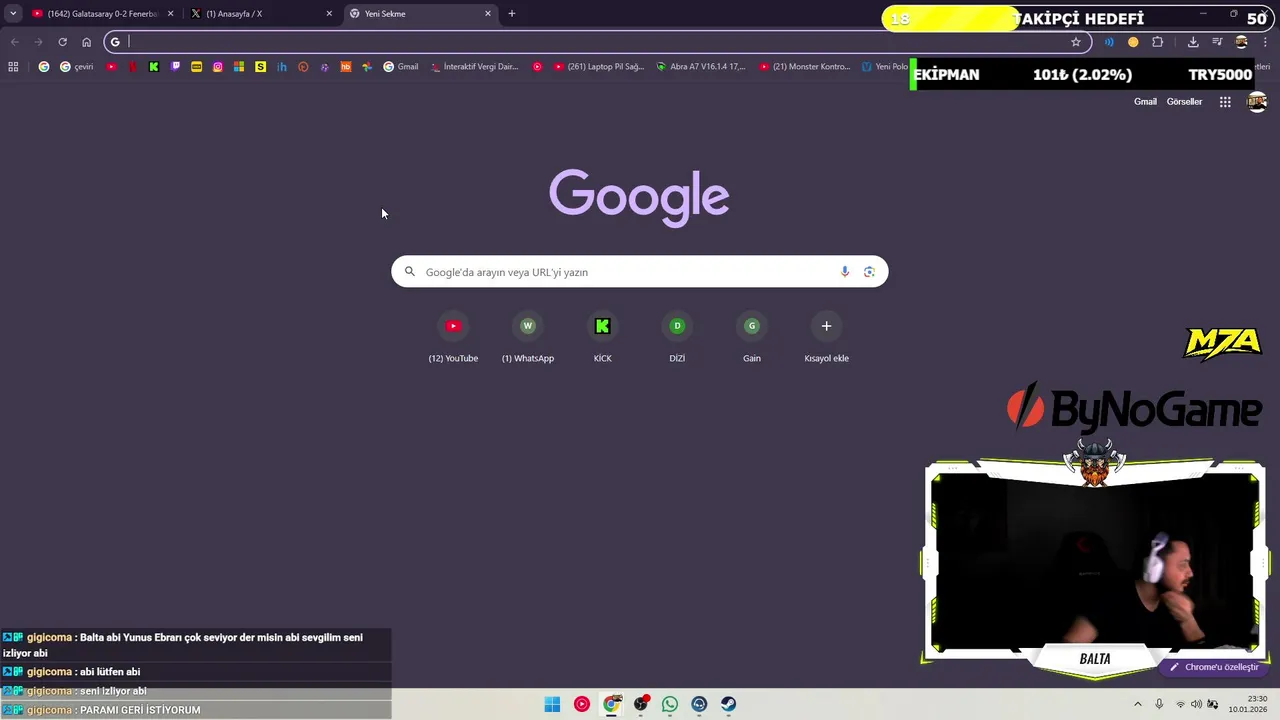Open the taskbar clock showing 23:30
This screenshot has height=720, width=1280.
pyautogui.click(x=1249, y=704)
